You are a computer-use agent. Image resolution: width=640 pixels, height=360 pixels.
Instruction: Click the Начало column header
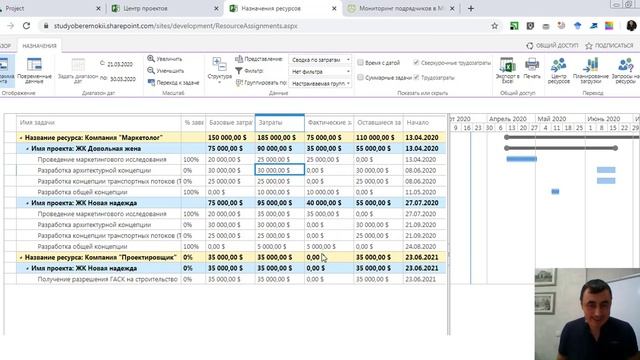(x=424, y=122)
